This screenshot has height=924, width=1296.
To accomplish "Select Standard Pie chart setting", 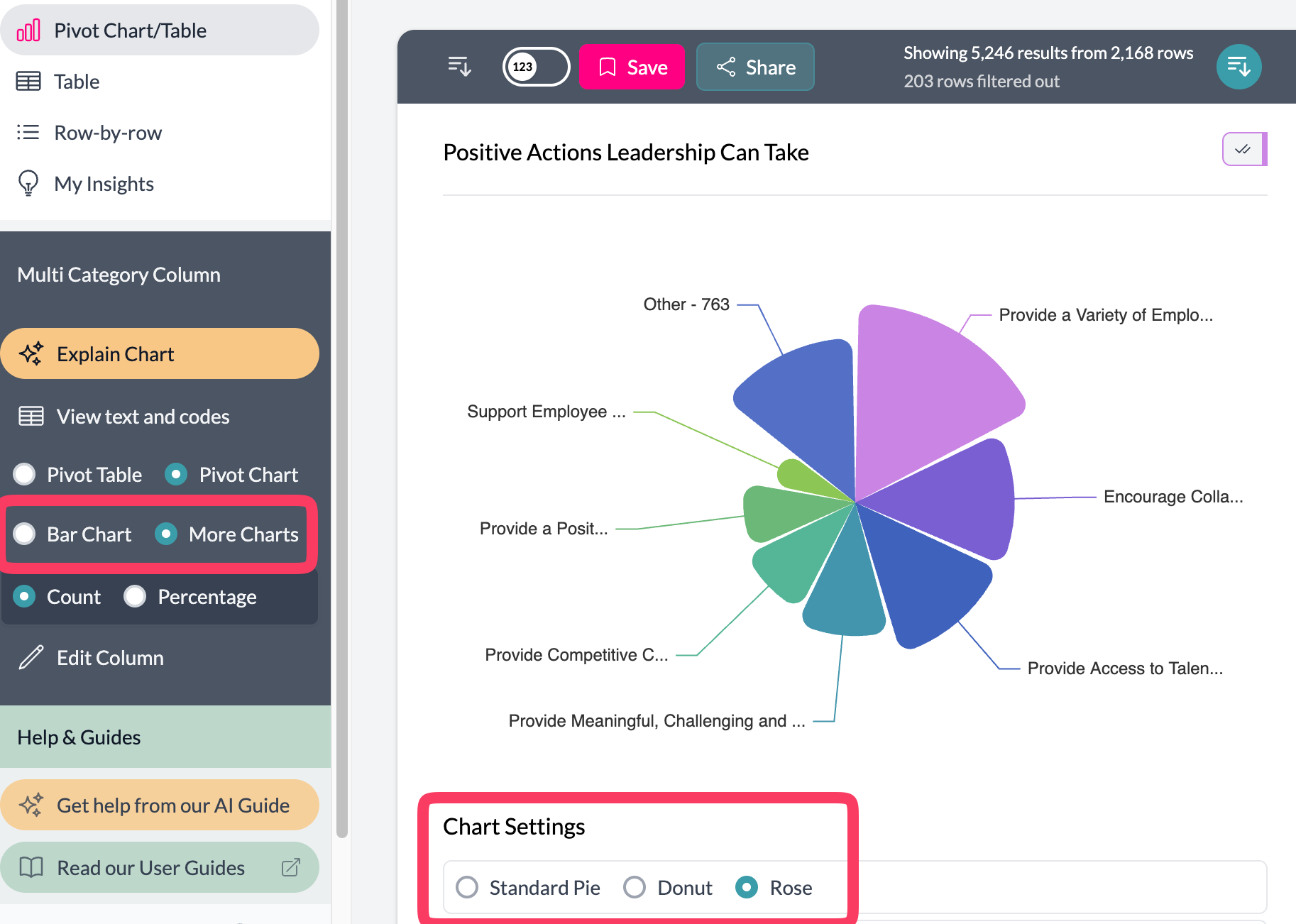I will coord(467,887).
